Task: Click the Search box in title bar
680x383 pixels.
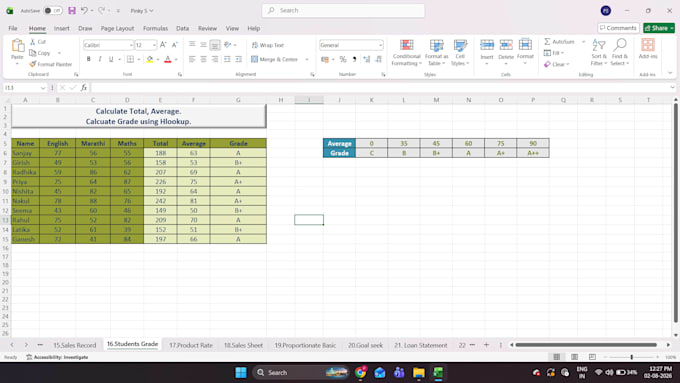Action: coord(343,10)
